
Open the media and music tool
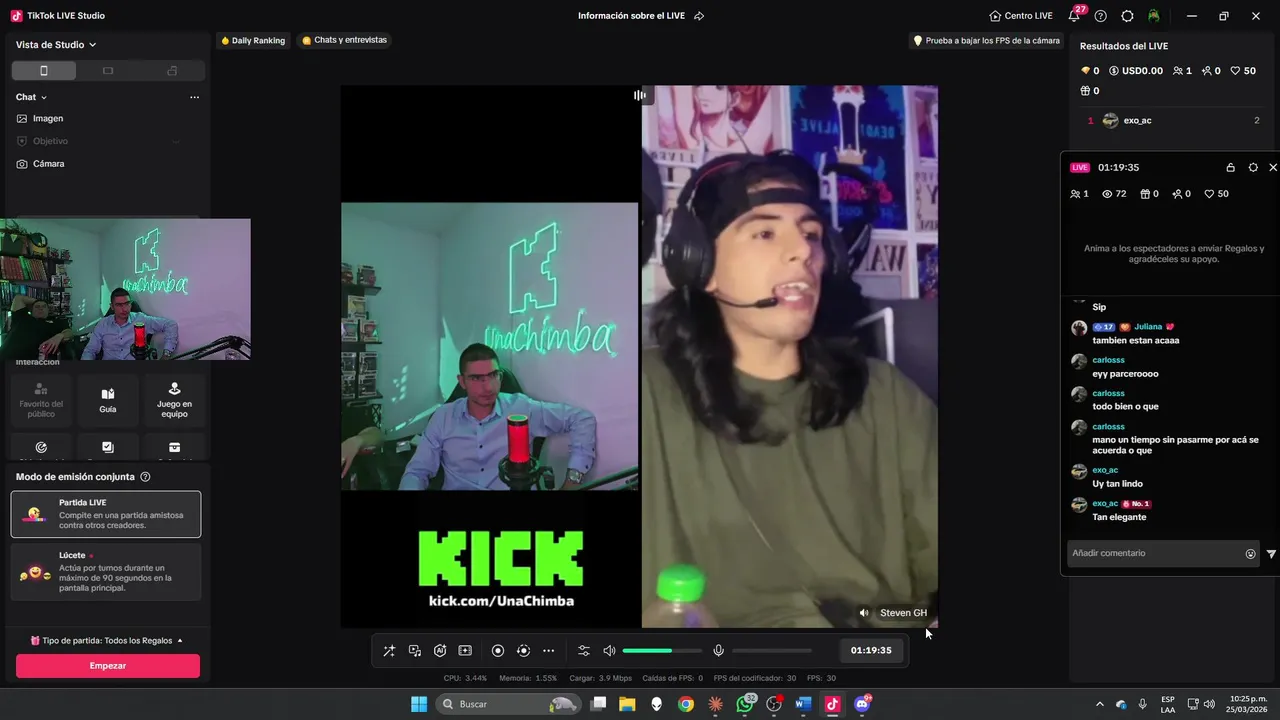(x=415, y=650)
